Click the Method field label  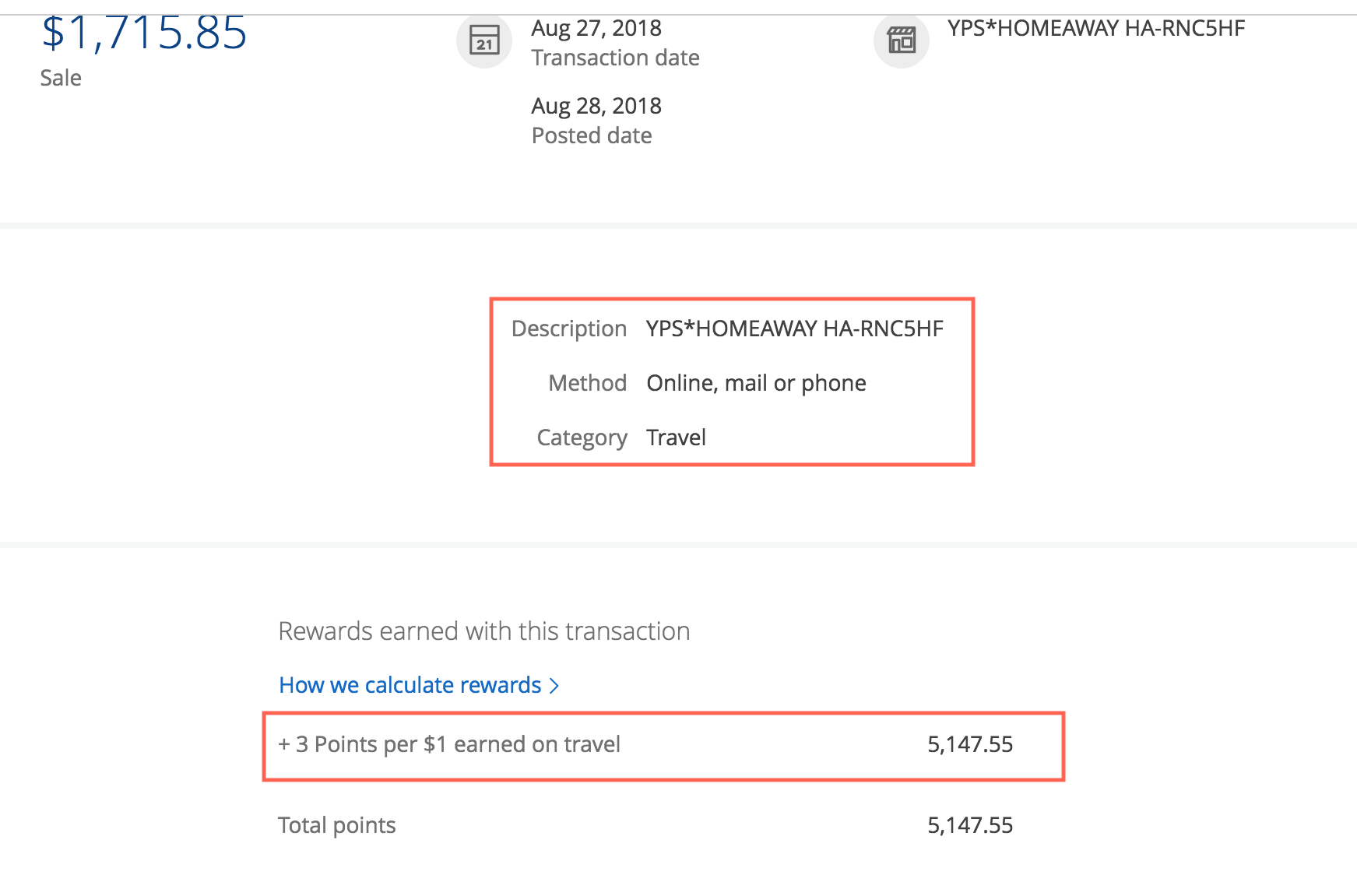click(588, 383)
